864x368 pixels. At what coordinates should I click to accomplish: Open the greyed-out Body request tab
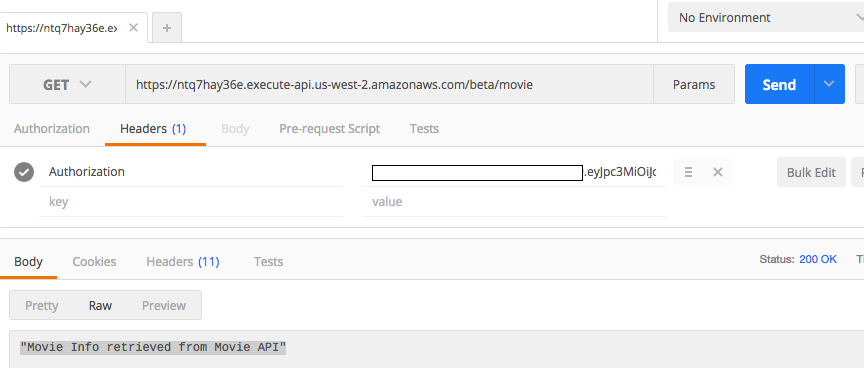point(235,129)
